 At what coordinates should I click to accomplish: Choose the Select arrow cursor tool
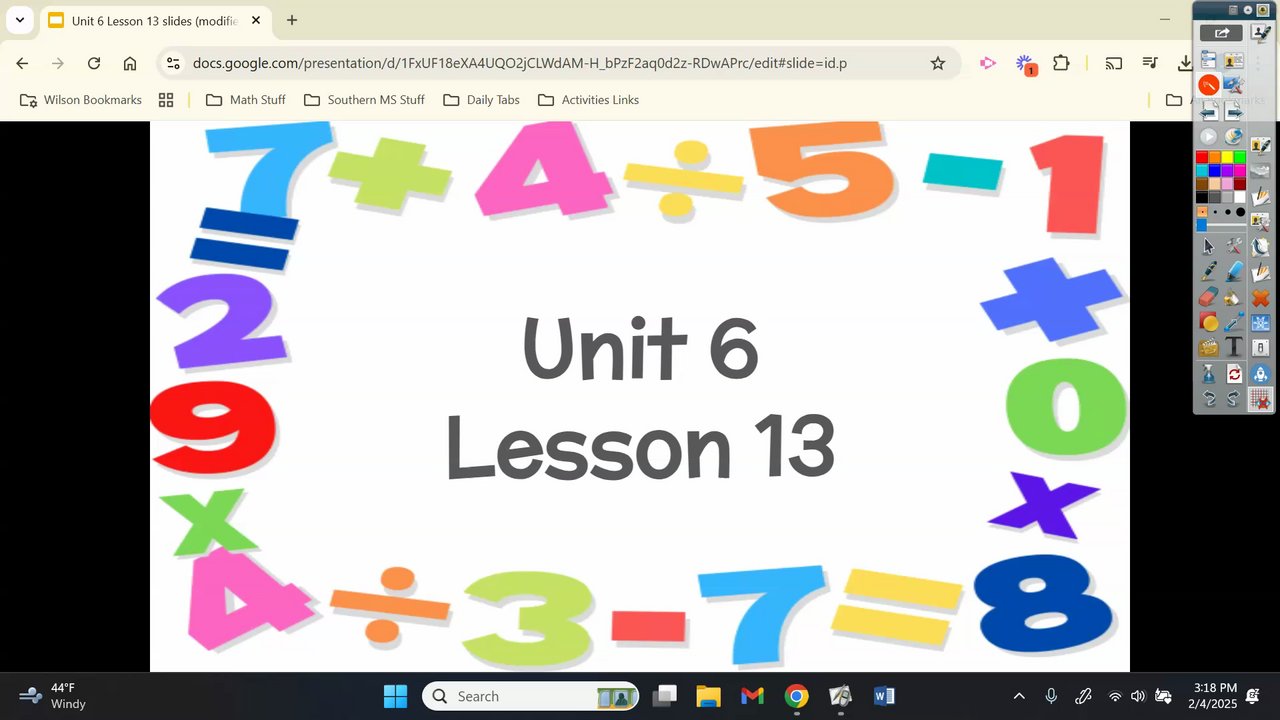(1208, 246)
